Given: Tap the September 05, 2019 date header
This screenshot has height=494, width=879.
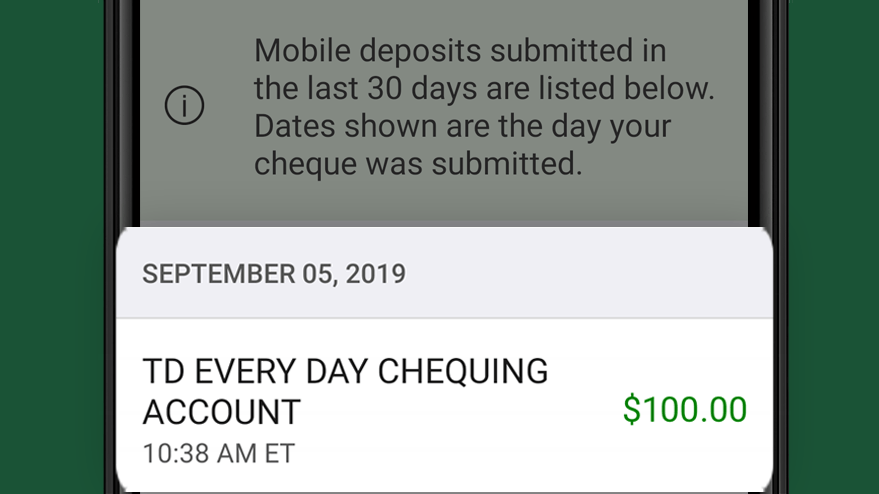Looking at the screenshot, I should [274, 274].
